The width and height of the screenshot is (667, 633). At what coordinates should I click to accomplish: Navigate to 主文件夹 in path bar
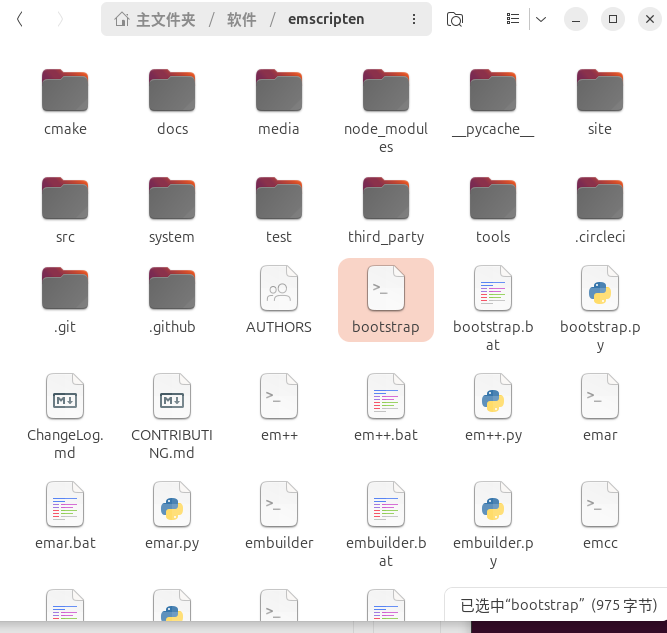[155, 20]
